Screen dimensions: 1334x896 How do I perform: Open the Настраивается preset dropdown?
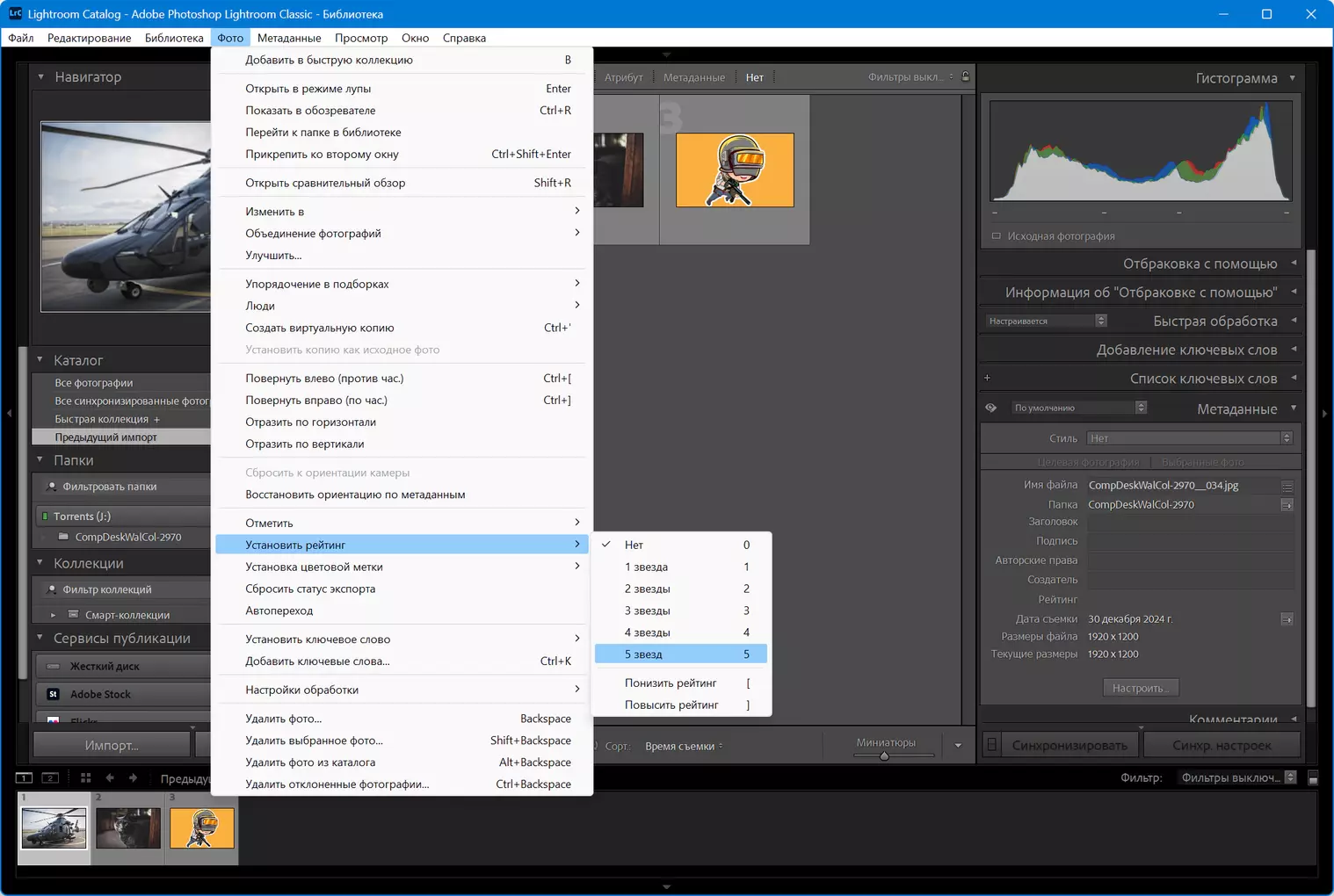tap(1047, 321)
